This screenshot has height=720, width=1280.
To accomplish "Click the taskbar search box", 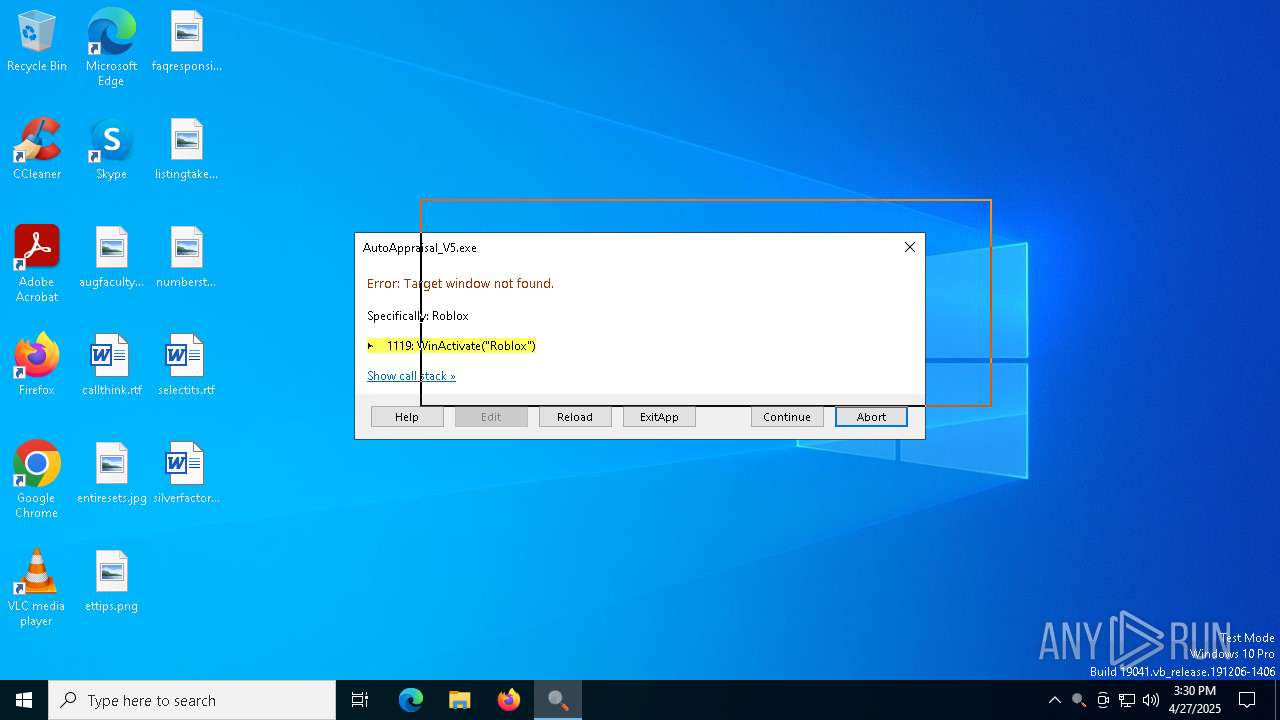I will (x=192, y=700).
